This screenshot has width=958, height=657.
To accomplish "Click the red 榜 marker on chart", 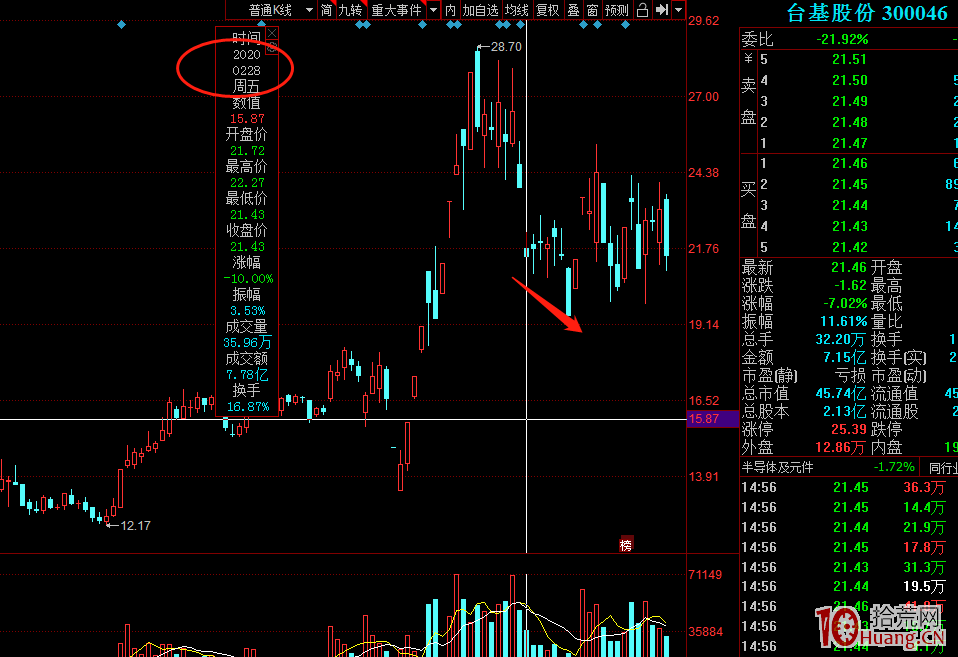I will pos(626,545).
